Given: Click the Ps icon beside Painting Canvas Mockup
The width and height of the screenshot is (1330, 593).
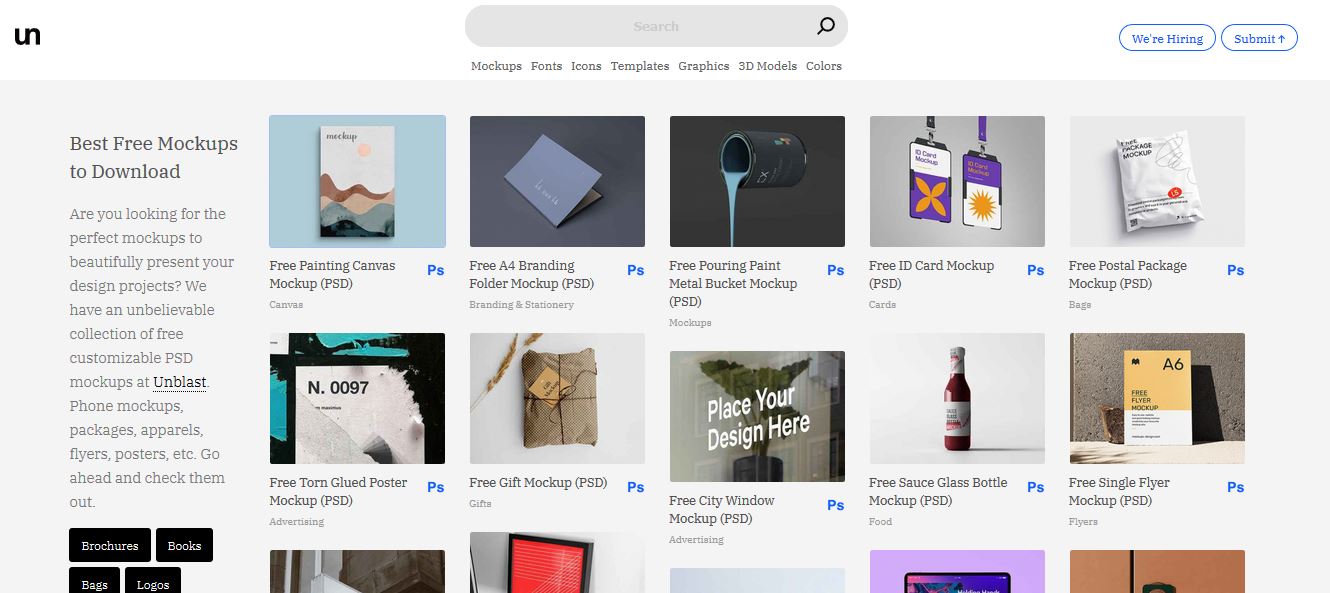Looking at the screenshot, I should click(x=436, y=270).
